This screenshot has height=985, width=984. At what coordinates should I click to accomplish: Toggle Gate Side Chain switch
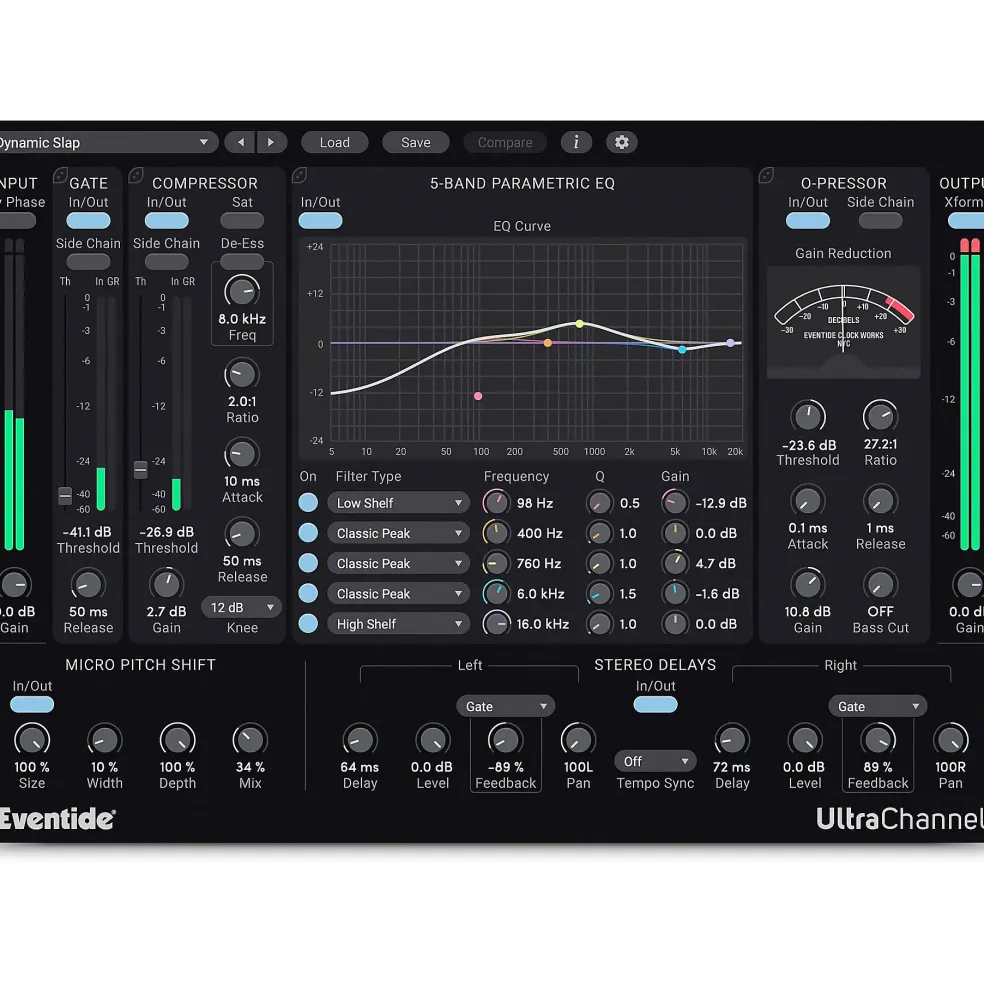point(88,261)
